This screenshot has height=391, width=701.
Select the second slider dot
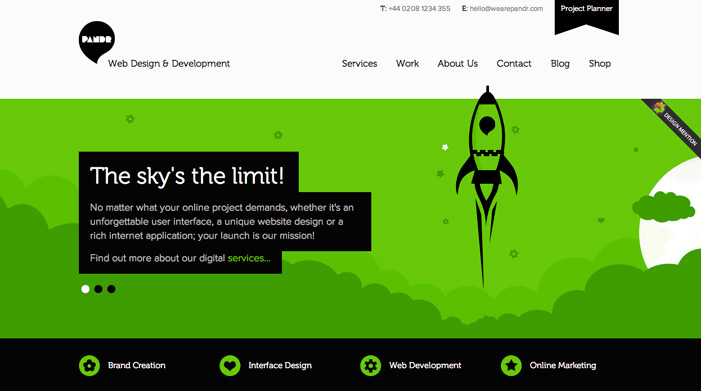pos(98,289)
